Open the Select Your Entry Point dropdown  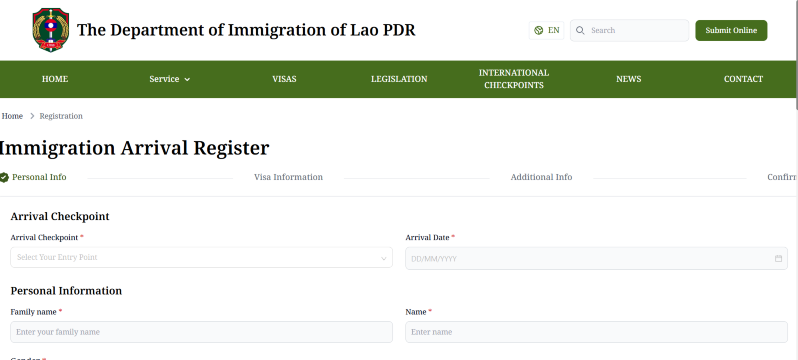tap(202, 257)
